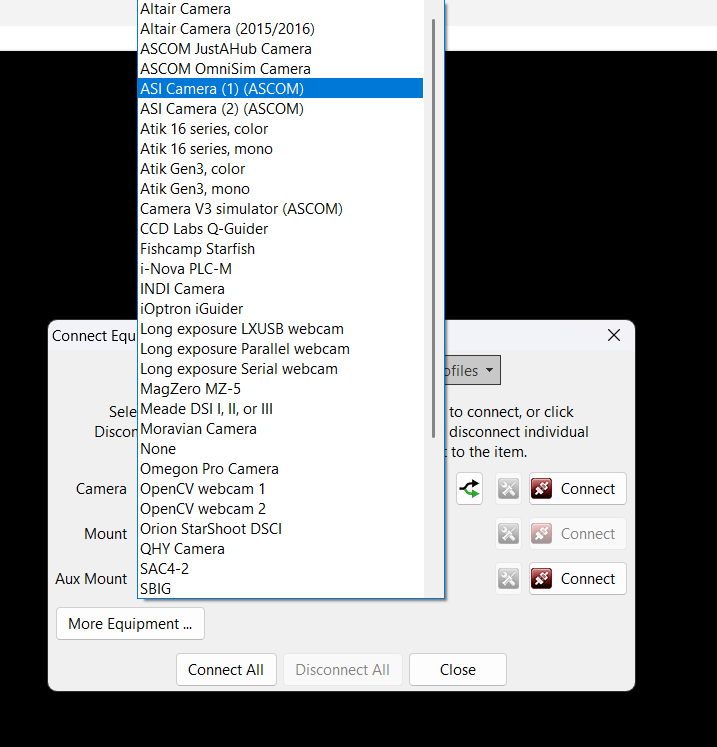Select SBIG camera entry

pos(280,589)
